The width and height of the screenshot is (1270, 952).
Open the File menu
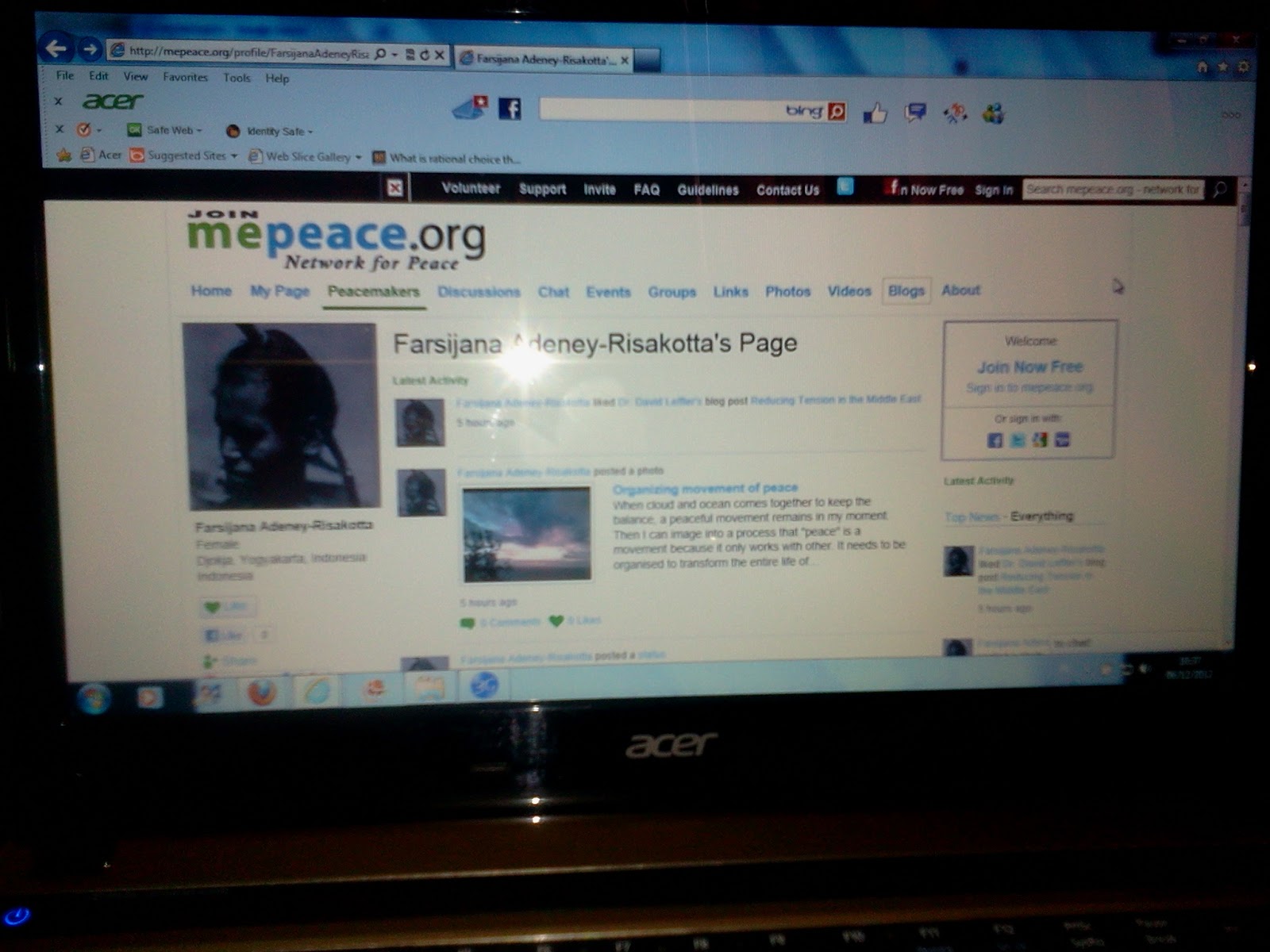pos(65,75)
